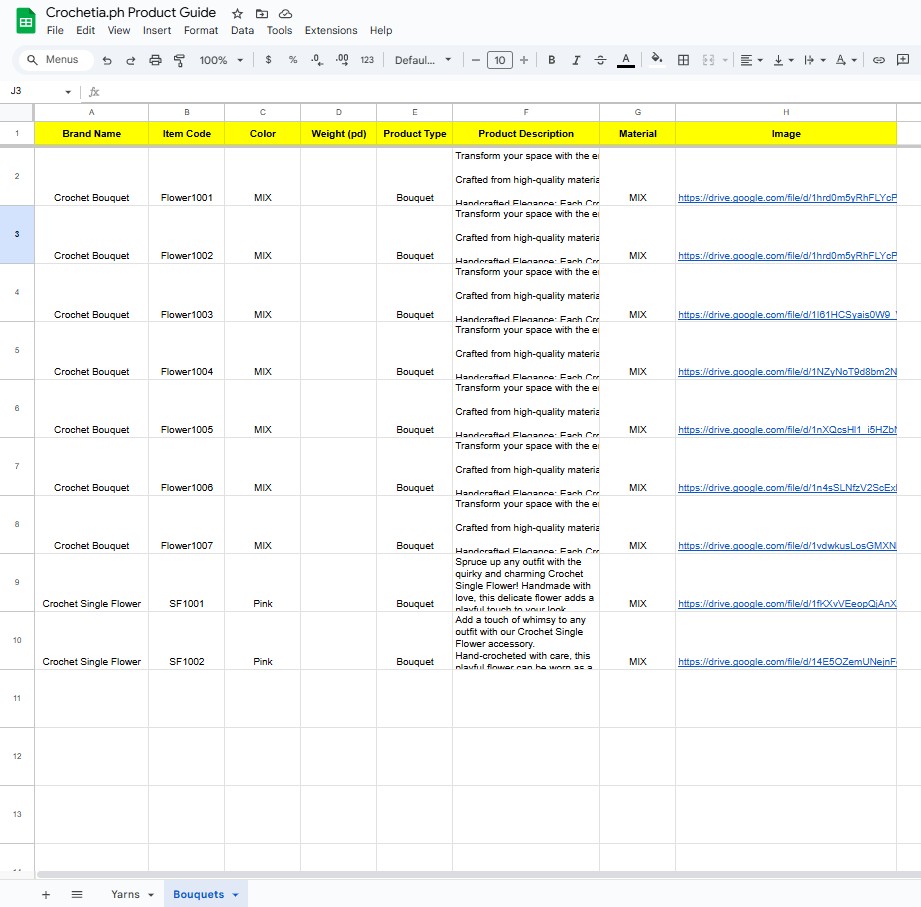Open Bouquets tab options arrow

[236, 895]
